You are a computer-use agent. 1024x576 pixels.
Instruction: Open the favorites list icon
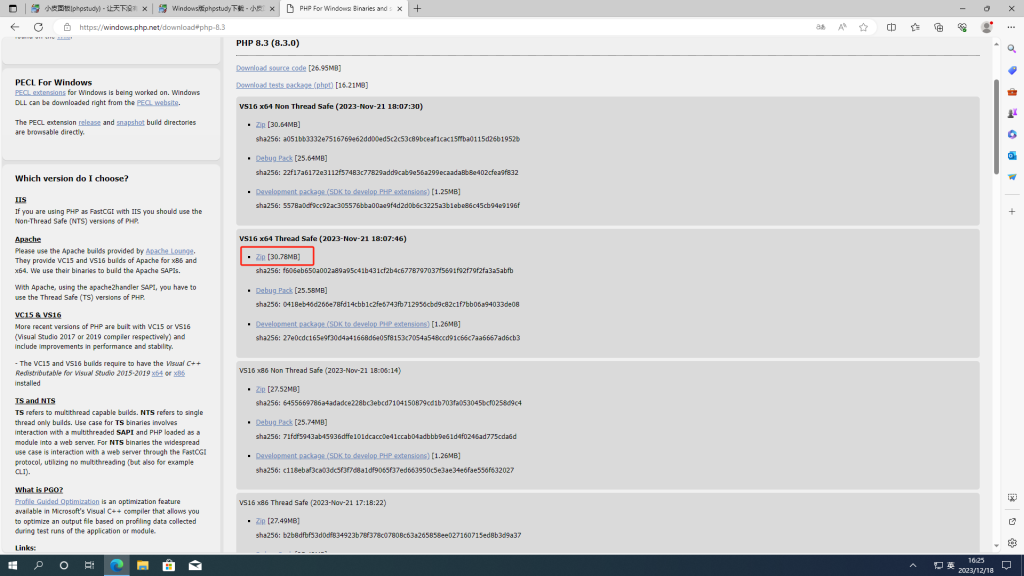[915, 27]
